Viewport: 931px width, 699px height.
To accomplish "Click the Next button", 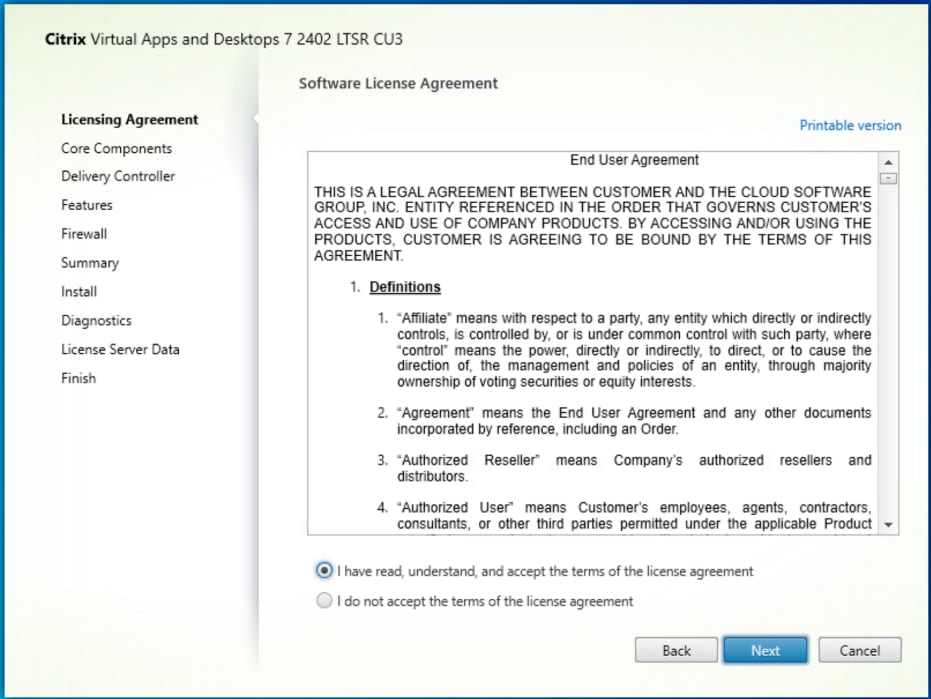I will tap(765, 650).
